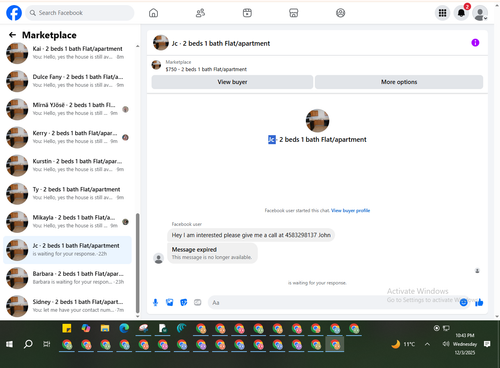The height and width of the screenshot is (368, 500).
Task: Open the Windows notification center icon
Action: (487, 344)
